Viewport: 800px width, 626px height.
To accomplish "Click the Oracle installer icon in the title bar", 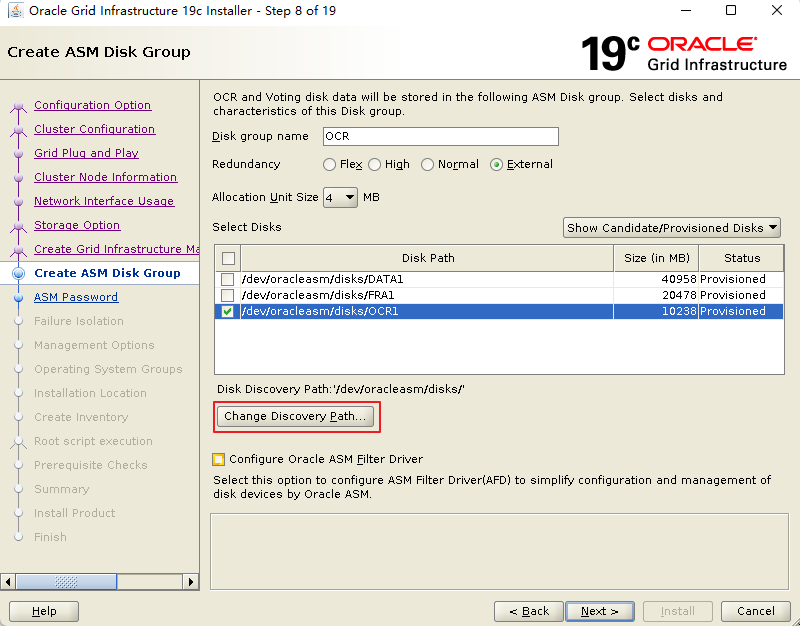I will coord(14,11).
